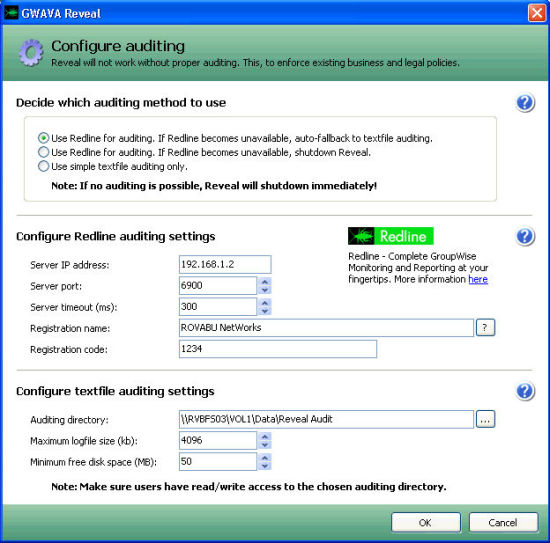The width and height of the screenshot is (550, 543).
Task: Click the Cancel button
Action: (503, 523)
